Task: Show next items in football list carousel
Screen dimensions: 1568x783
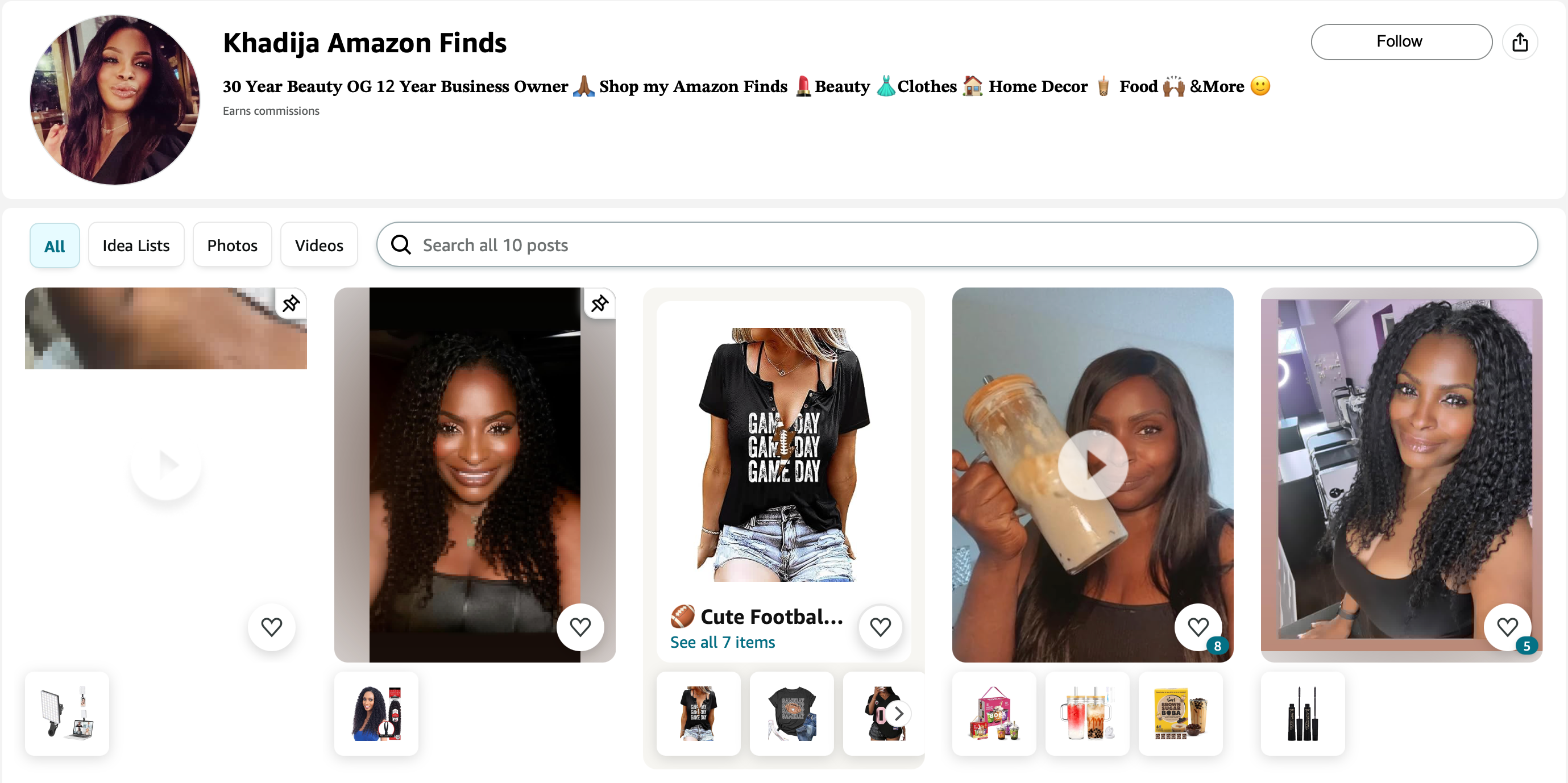Action: tap(898, 713)
